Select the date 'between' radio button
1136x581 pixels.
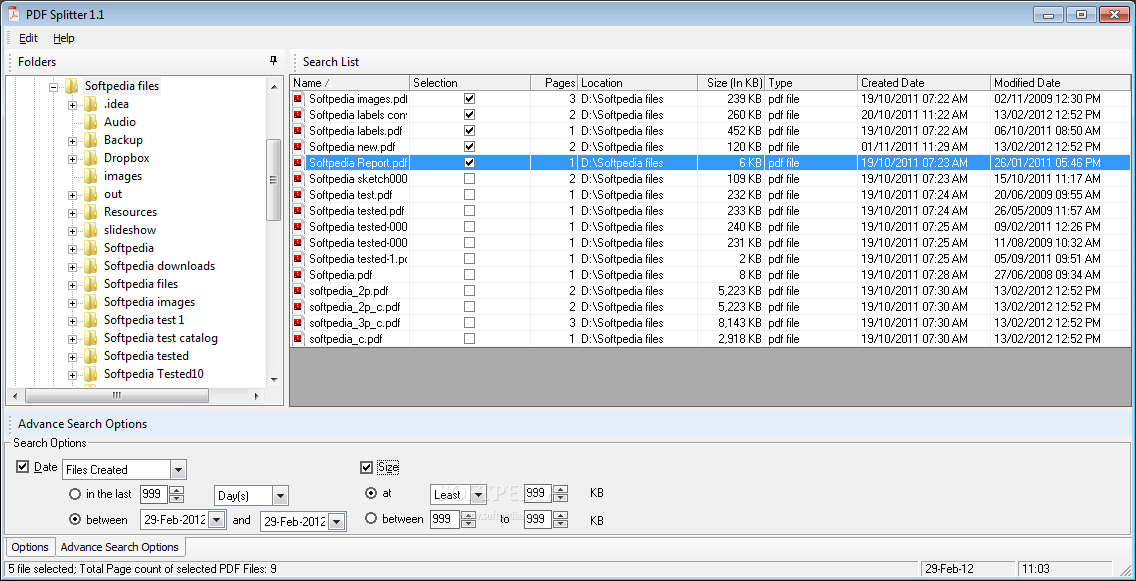click(x=75, y=519)
